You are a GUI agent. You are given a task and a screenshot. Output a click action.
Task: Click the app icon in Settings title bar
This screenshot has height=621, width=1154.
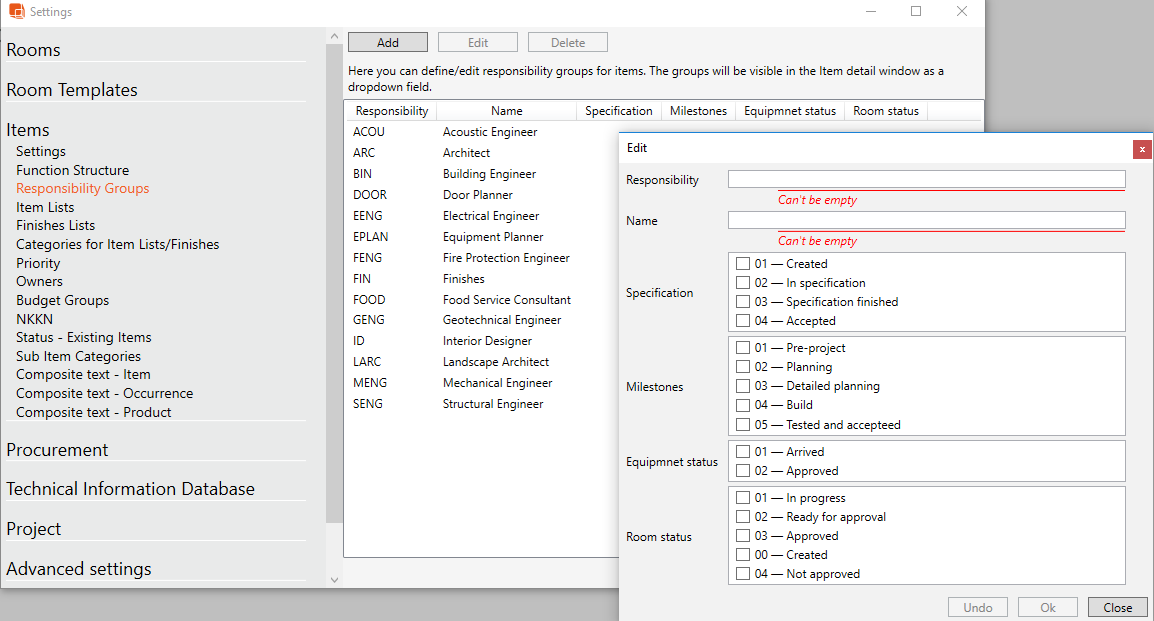tap(16, 11)
